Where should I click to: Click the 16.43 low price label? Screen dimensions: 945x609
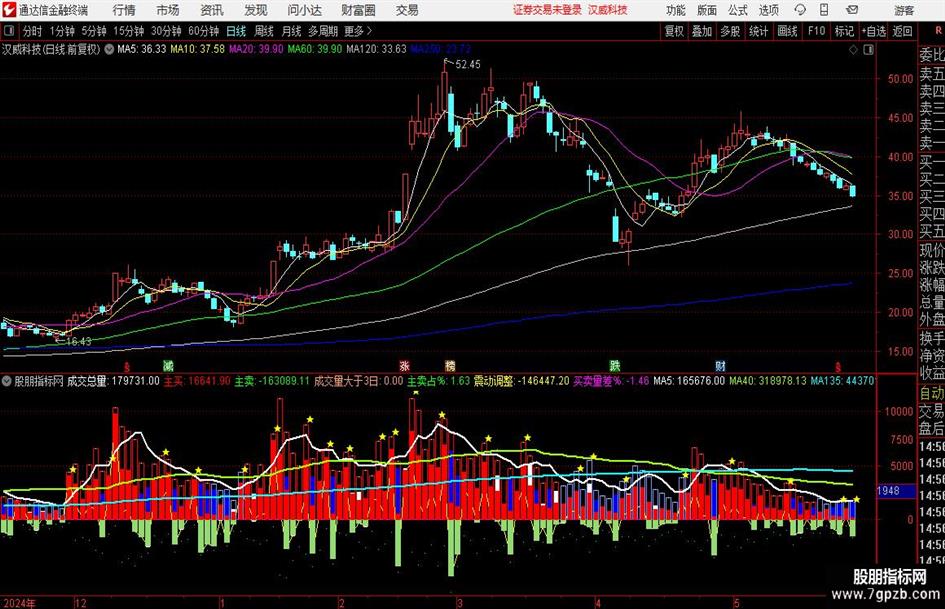click(x=78, y=341)
